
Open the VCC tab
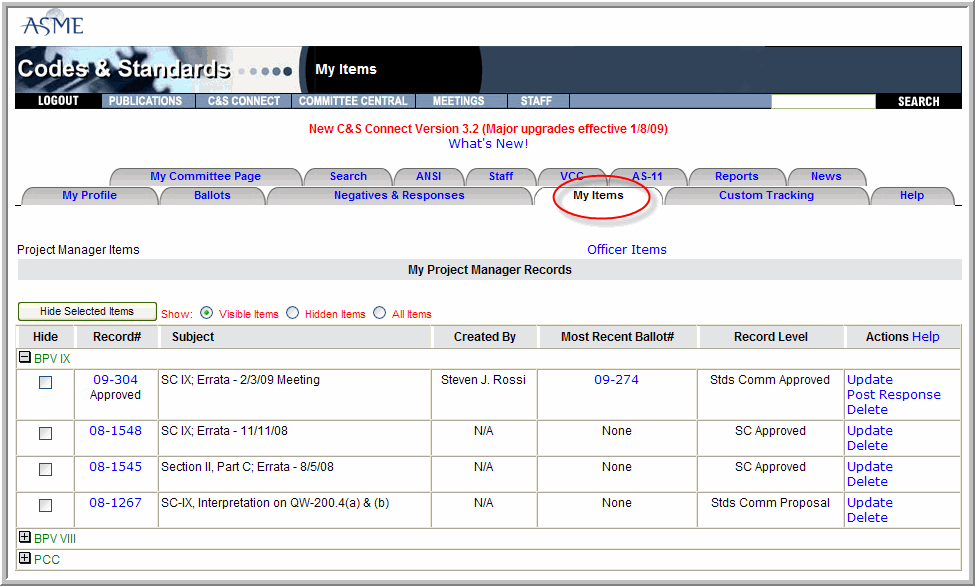pos(571,176)
